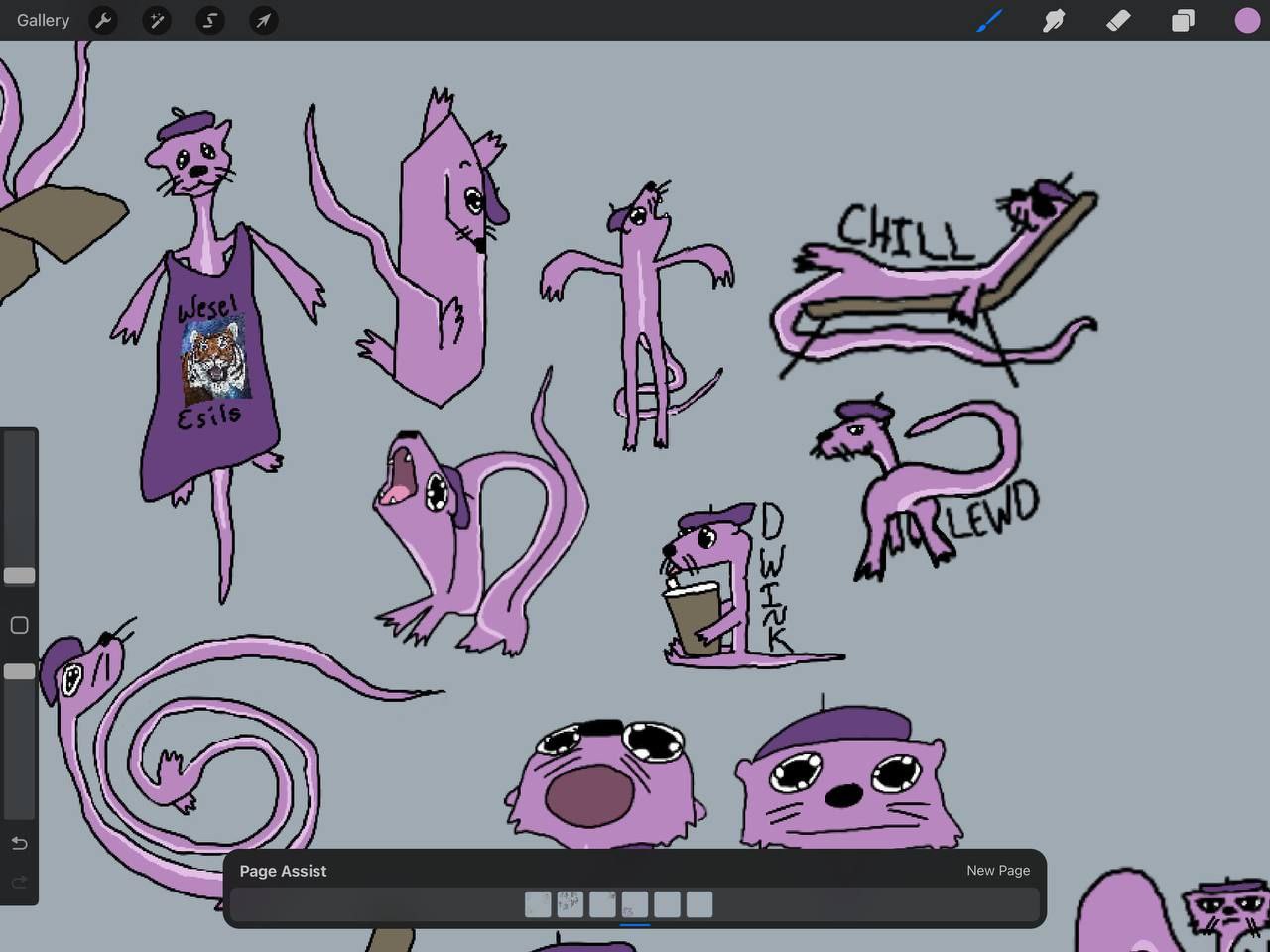Viewport: 1270px width, 952px height.
Task: Open the Layers panel
Action: tap(1183, 20)
